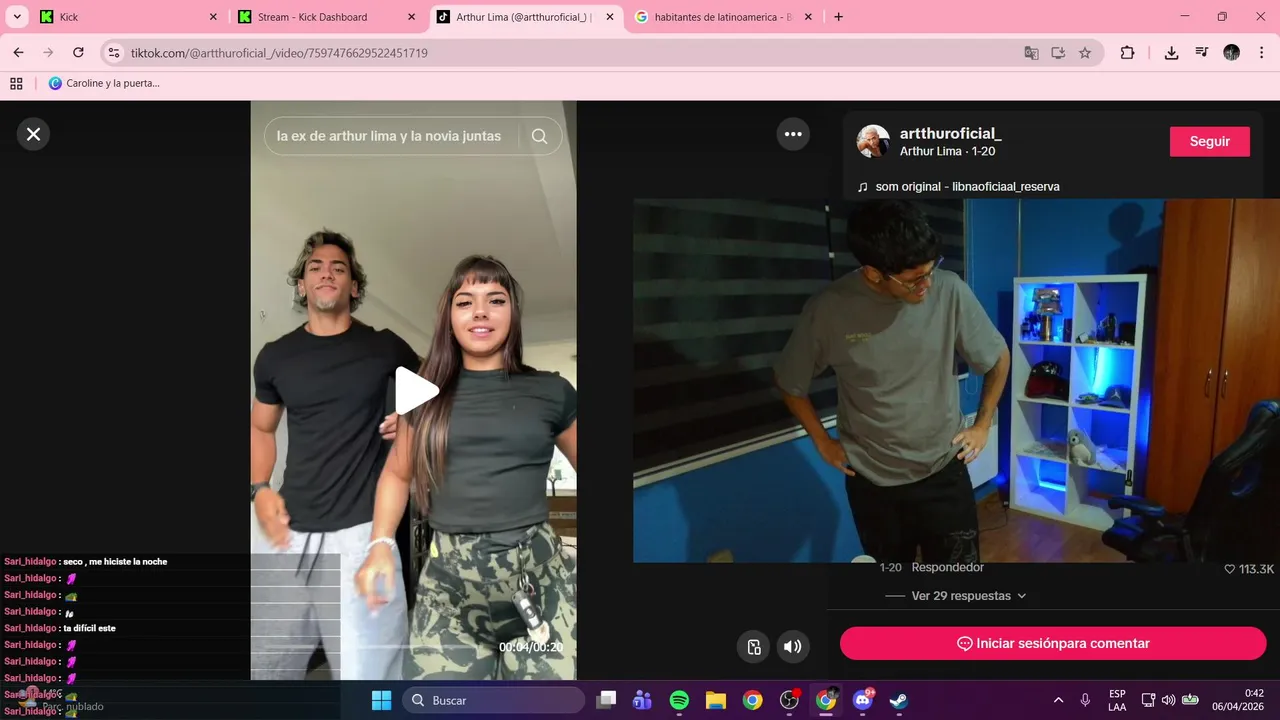
Task: Click the install app icon in address bar
Action: tap(1058, 53)
